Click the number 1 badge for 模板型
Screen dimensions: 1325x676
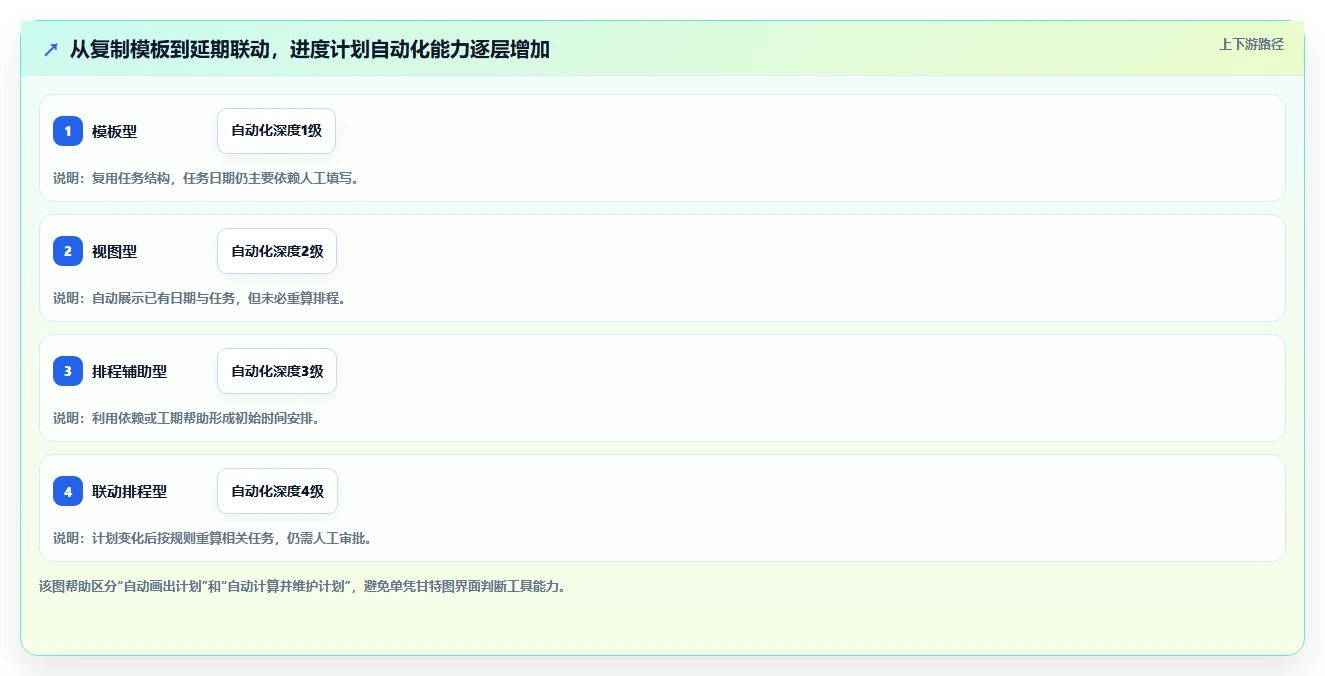[x=68, y=131]
